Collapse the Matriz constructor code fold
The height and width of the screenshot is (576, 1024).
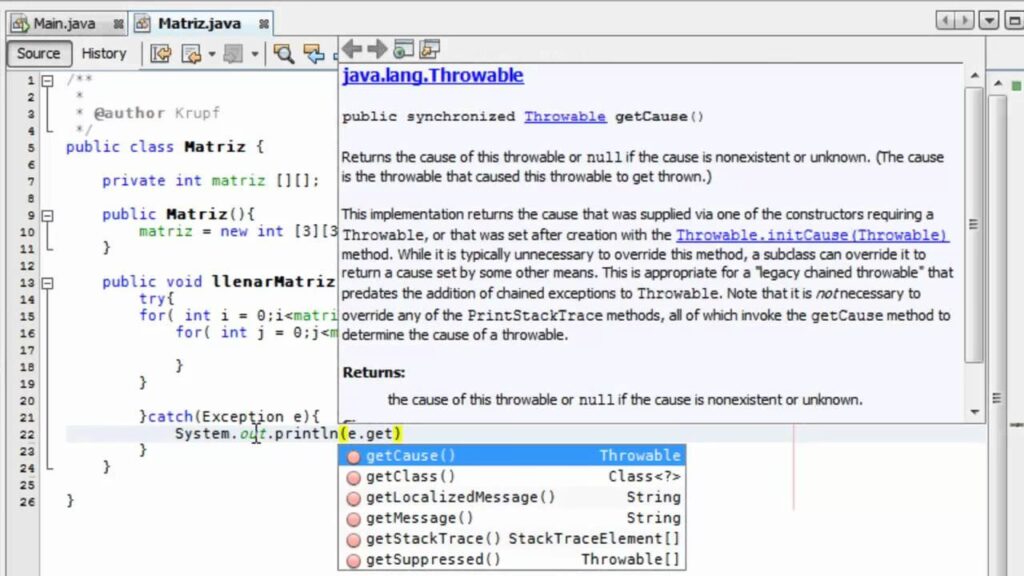click(47, 214)
